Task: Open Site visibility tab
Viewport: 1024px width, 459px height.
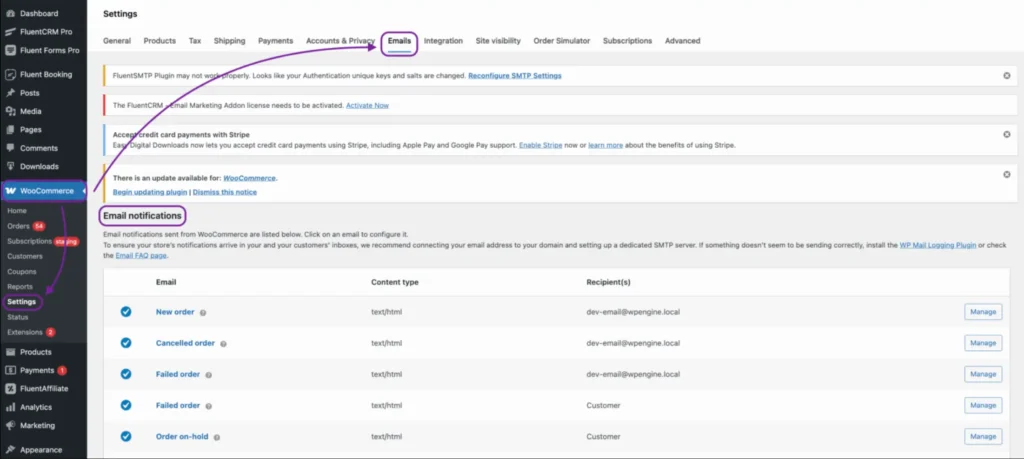Action: (x=498, y=40)
